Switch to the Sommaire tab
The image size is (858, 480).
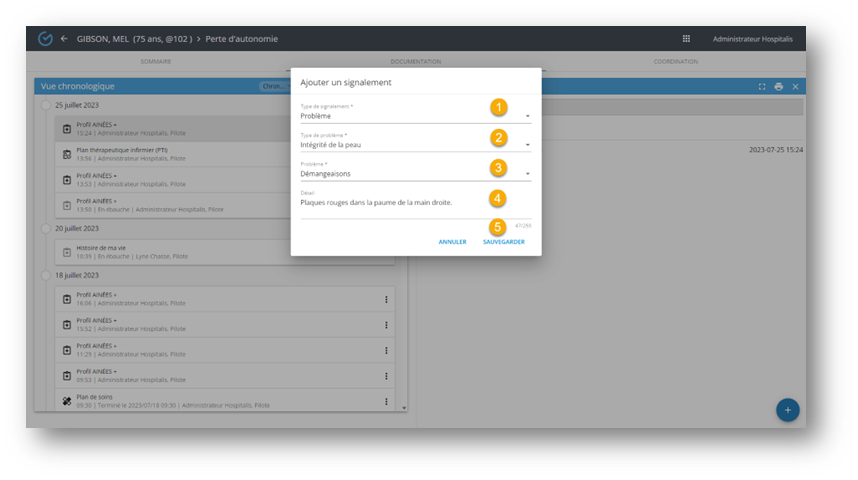(x=155, y=62)
